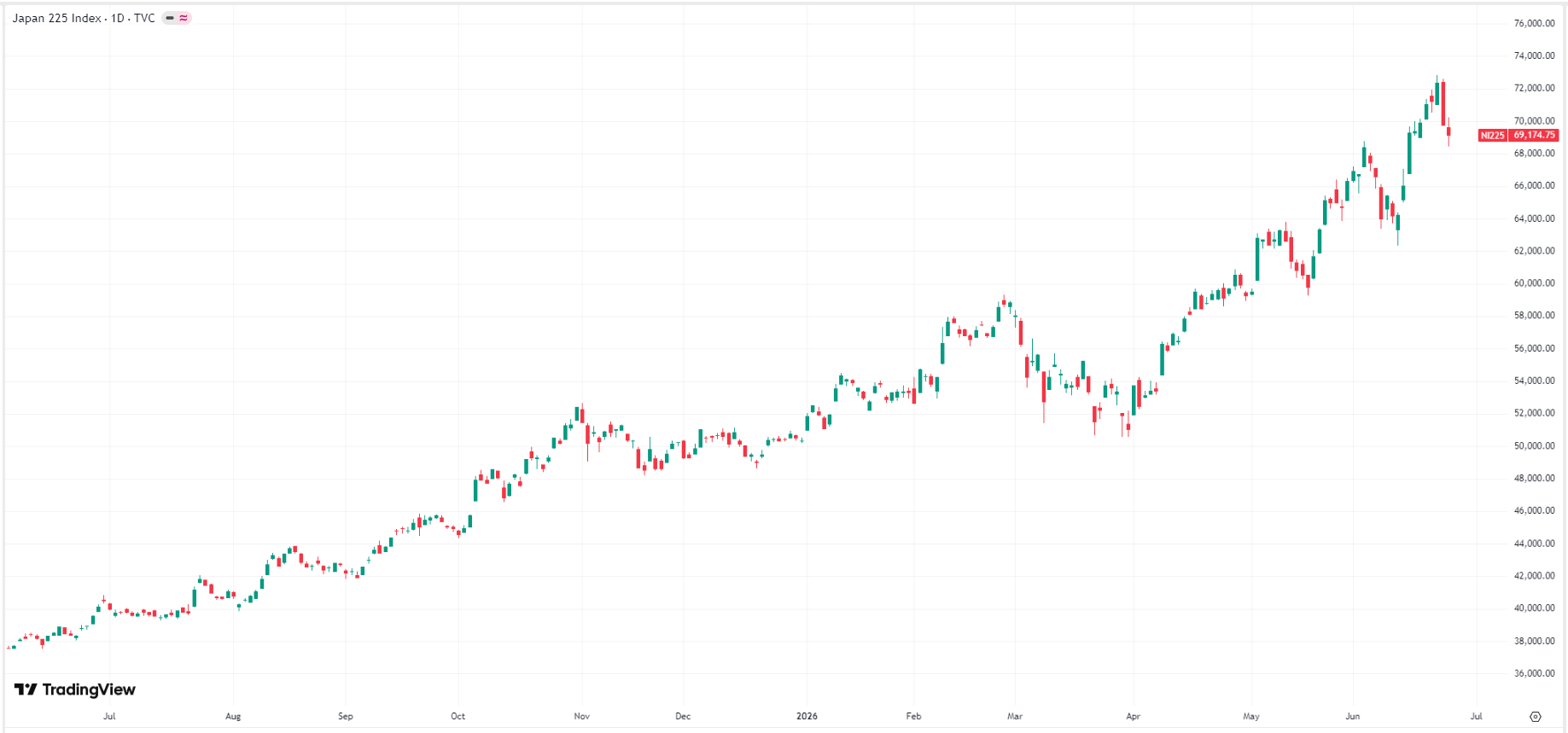
Task: Click the 76,000.00 price scale label
Action: pyautogui.click(x=1534, y=23)
